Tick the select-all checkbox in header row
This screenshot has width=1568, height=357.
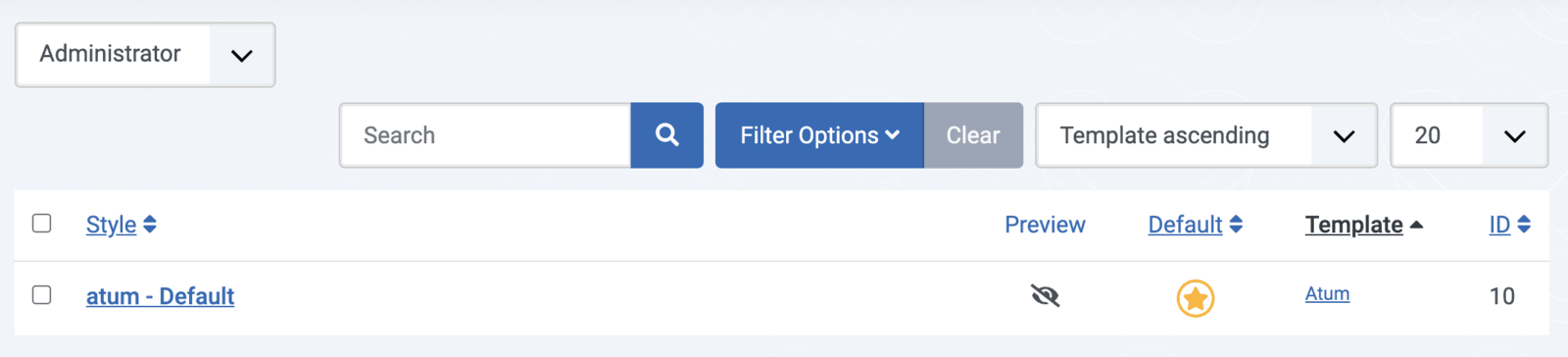coord(41,224)
